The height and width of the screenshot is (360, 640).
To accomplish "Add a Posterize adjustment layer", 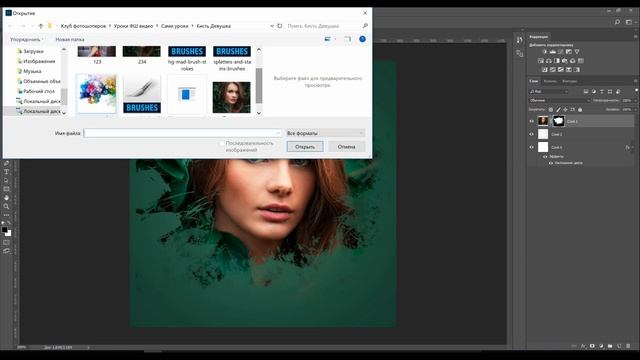I will tap(553, 70).
